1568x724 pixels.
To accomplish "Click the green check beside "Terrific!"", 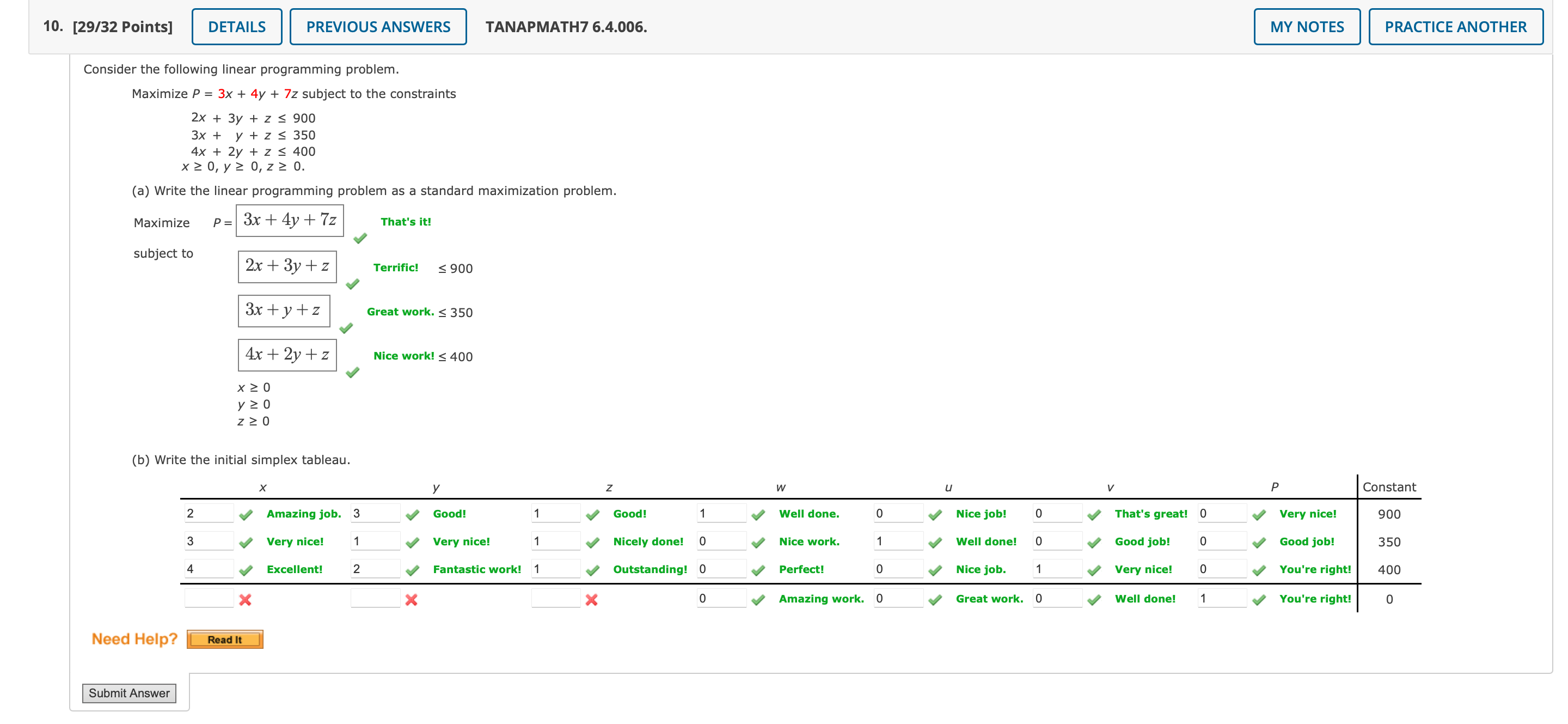I will coord(352,284).
